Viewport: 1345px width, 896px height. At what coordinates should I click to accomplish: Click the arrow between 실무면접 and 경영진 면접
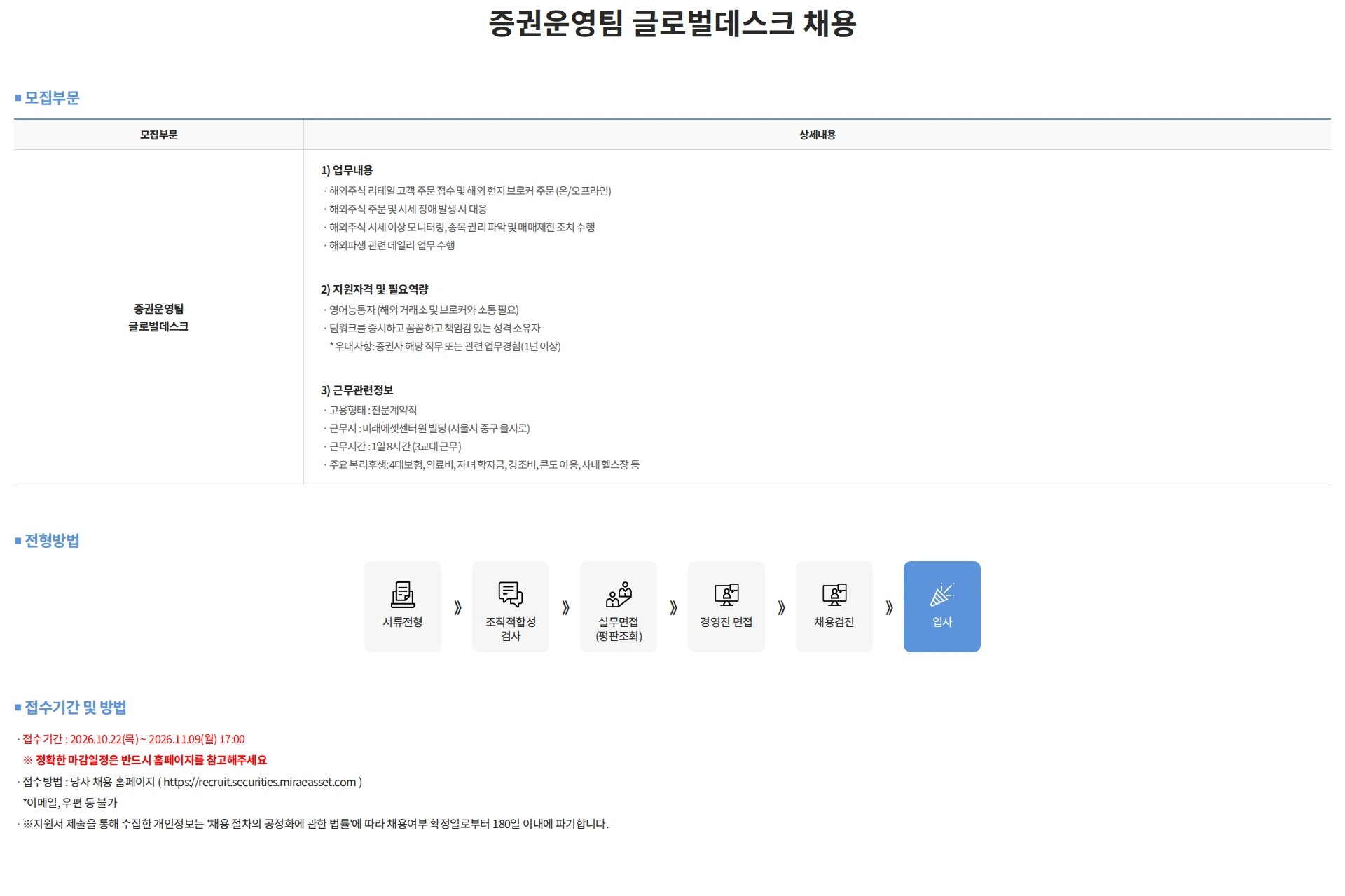coord(673,607)
